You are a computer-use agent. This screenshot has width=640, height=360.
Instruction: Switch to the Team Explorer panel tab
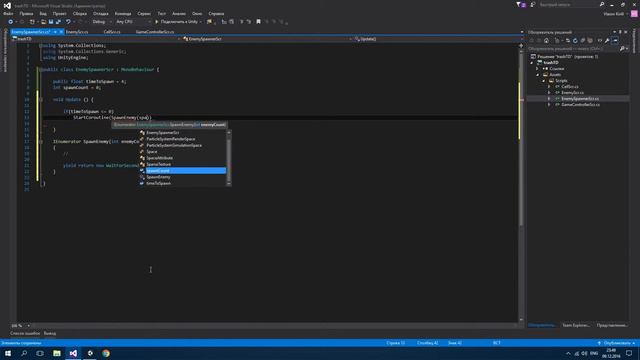576,325
